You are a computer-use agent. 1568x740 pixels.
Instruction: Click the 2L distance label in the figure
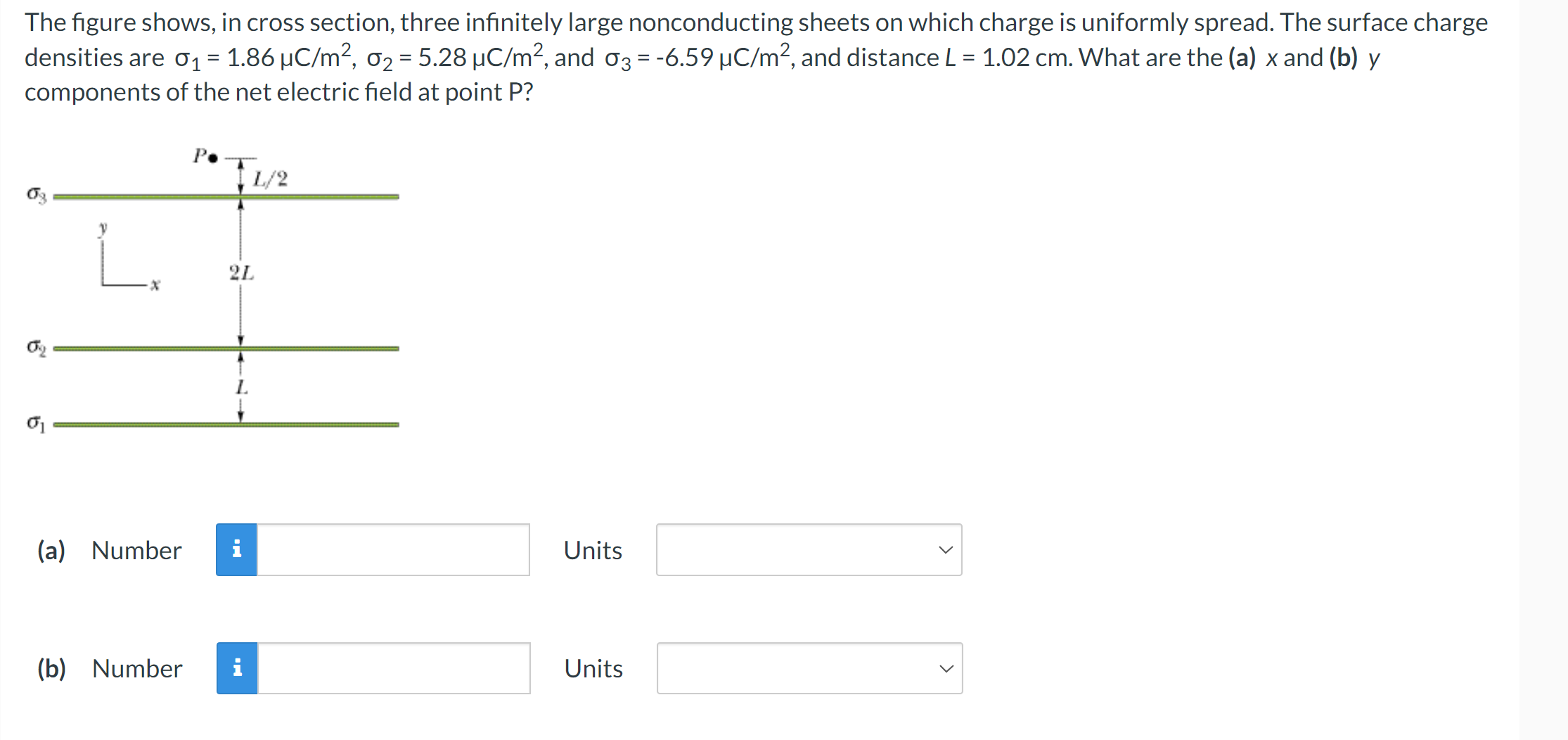(241, 273)
